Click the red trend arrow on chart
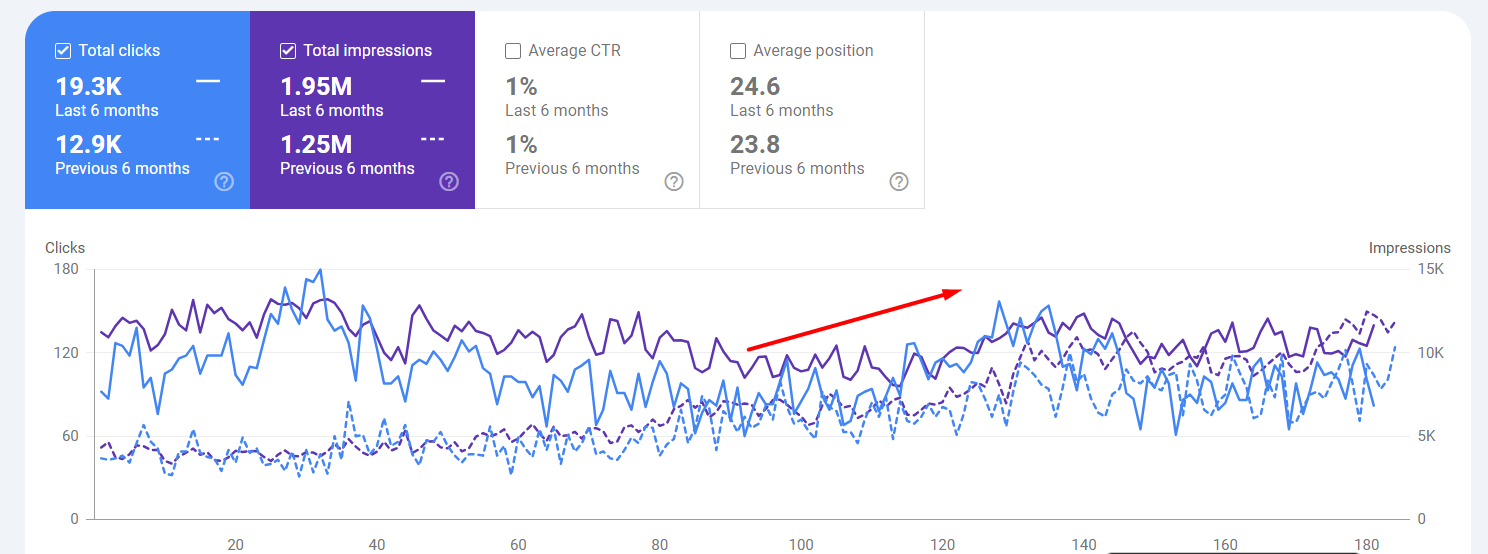Screen dimensions: 1488x554 pos(854,320)
